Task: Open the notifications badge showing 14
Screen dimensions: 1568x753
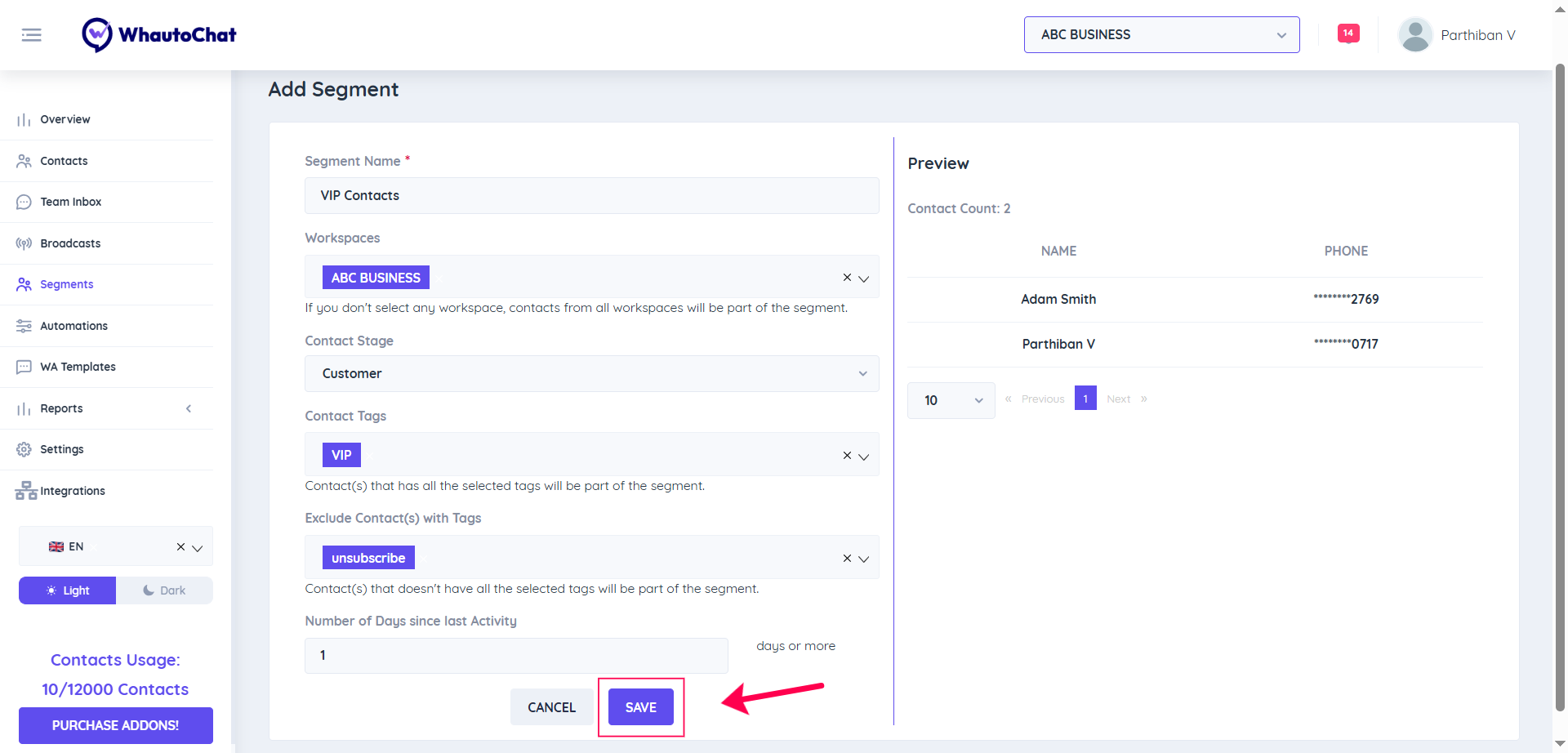Action: (x=1347, y=33)
